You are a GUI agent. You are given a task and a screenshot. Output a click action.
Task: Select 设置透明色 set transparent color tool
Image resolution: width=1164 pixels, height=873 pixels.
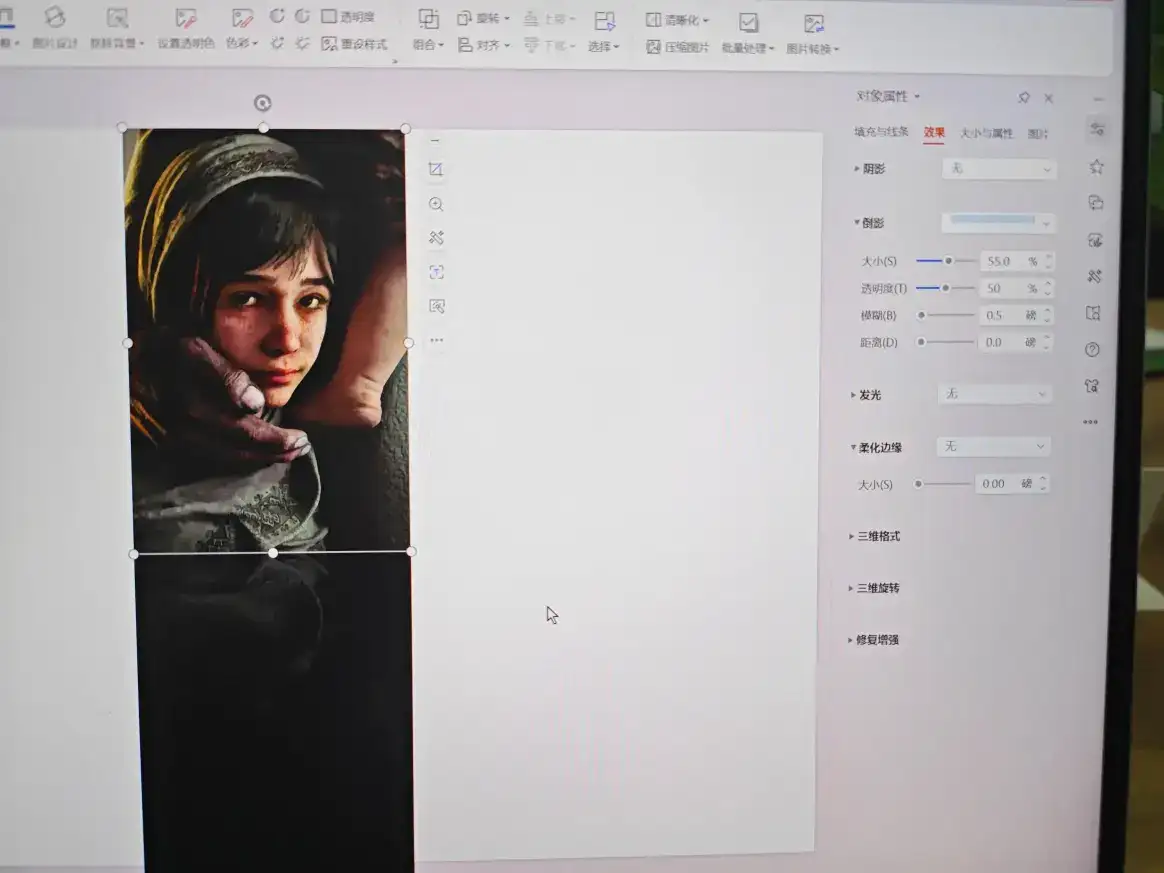186,28
